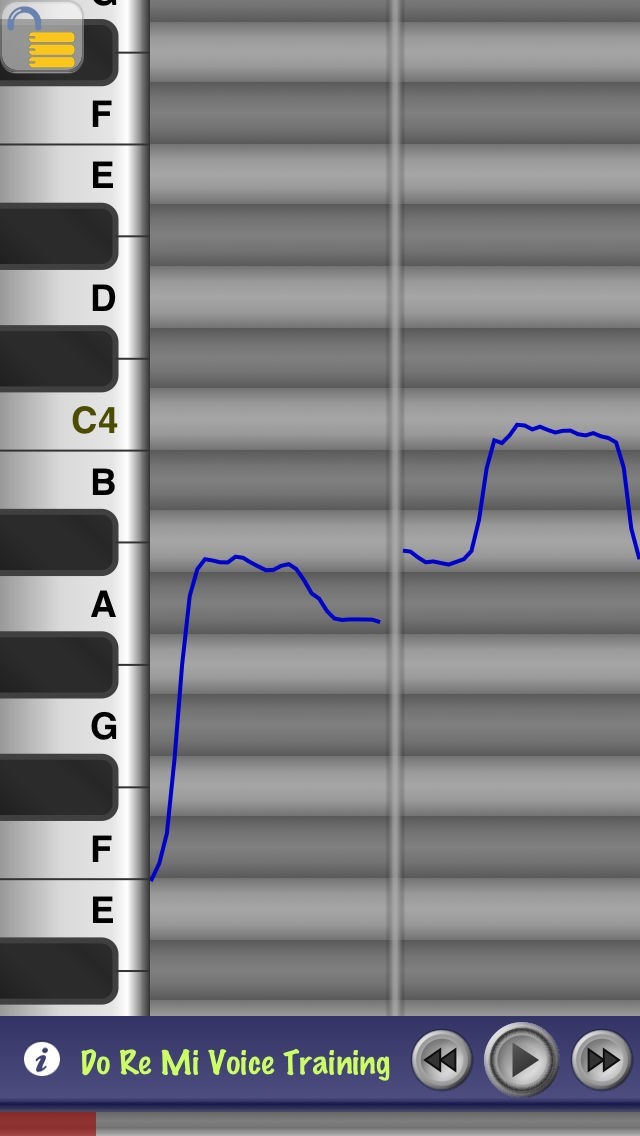Play the A piano key
This screenshot has width=640, height=1136.
coord(74,603)
